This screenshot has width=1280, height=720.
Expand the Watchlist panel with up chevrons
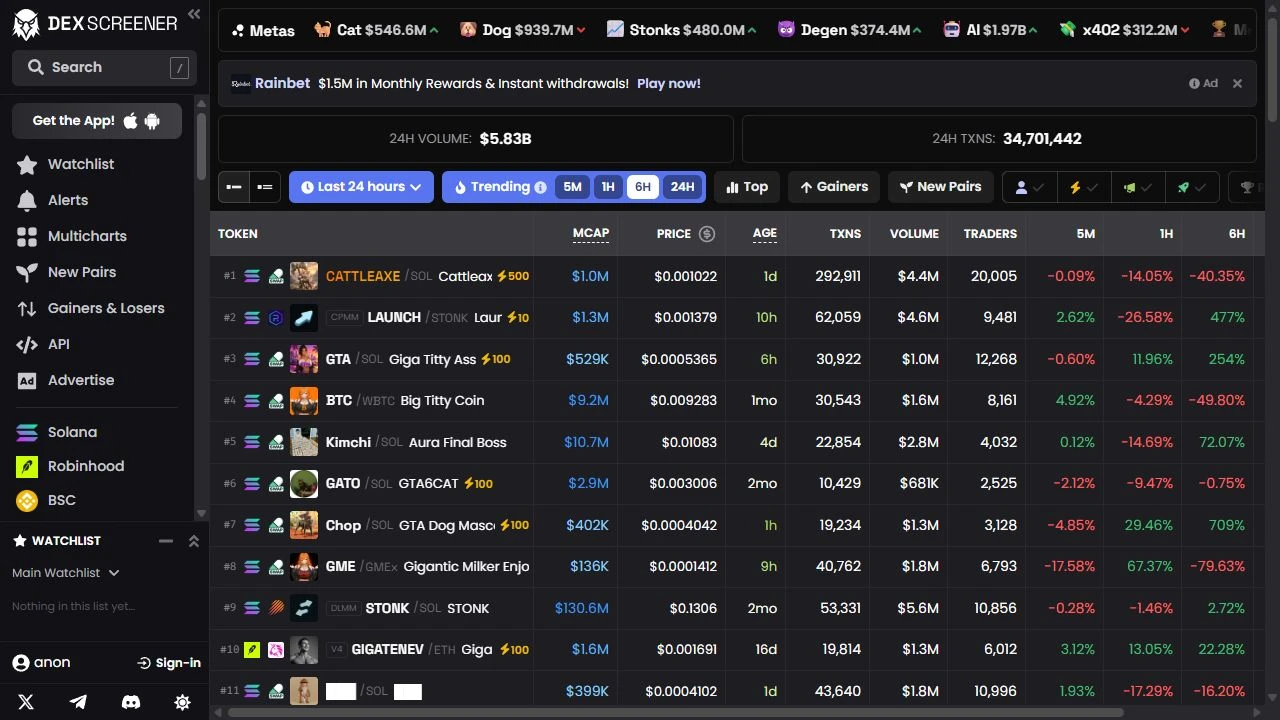point(194,541)
